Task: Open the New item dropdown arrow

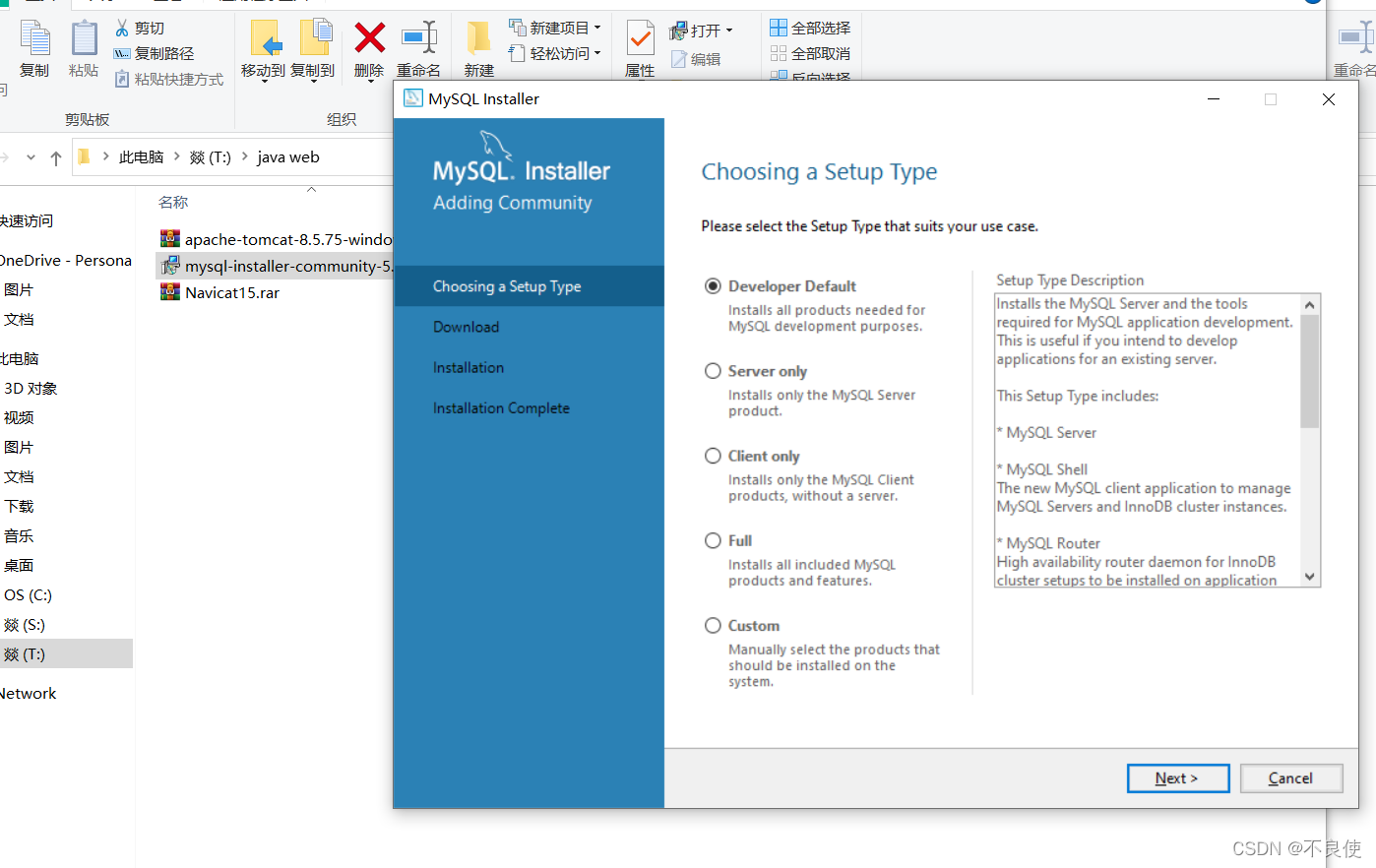Action: [597, 28]
